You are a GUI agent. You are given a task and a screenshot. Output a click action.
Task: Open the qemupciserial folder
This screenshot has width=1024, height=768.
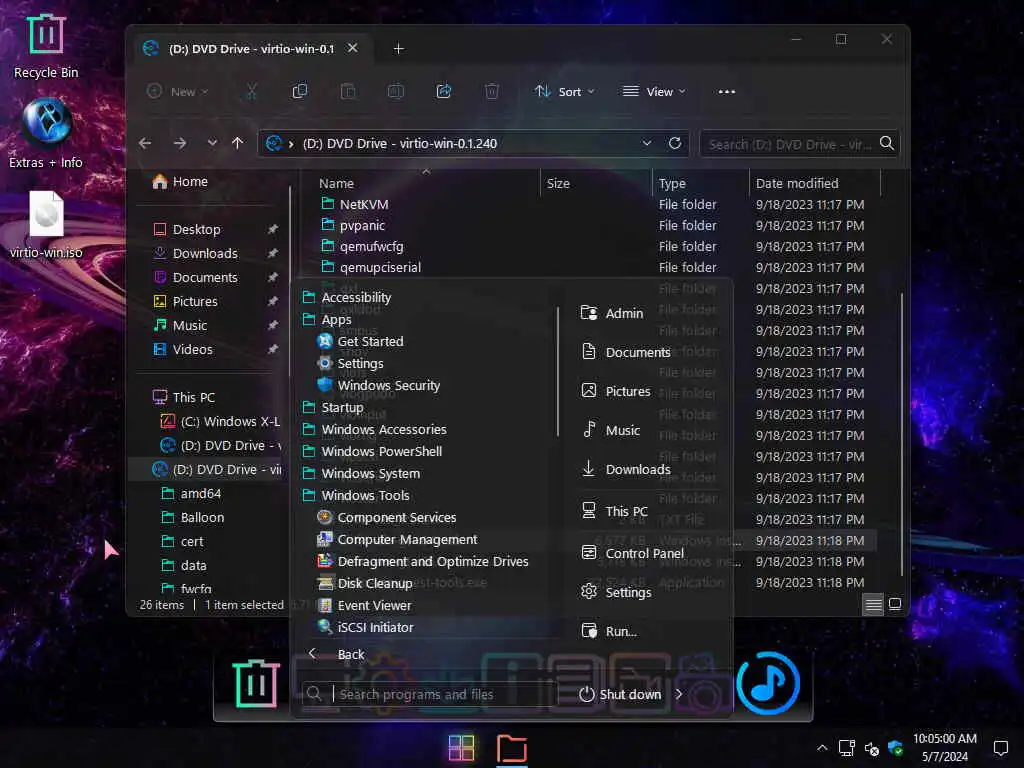(x=371, y=267)
